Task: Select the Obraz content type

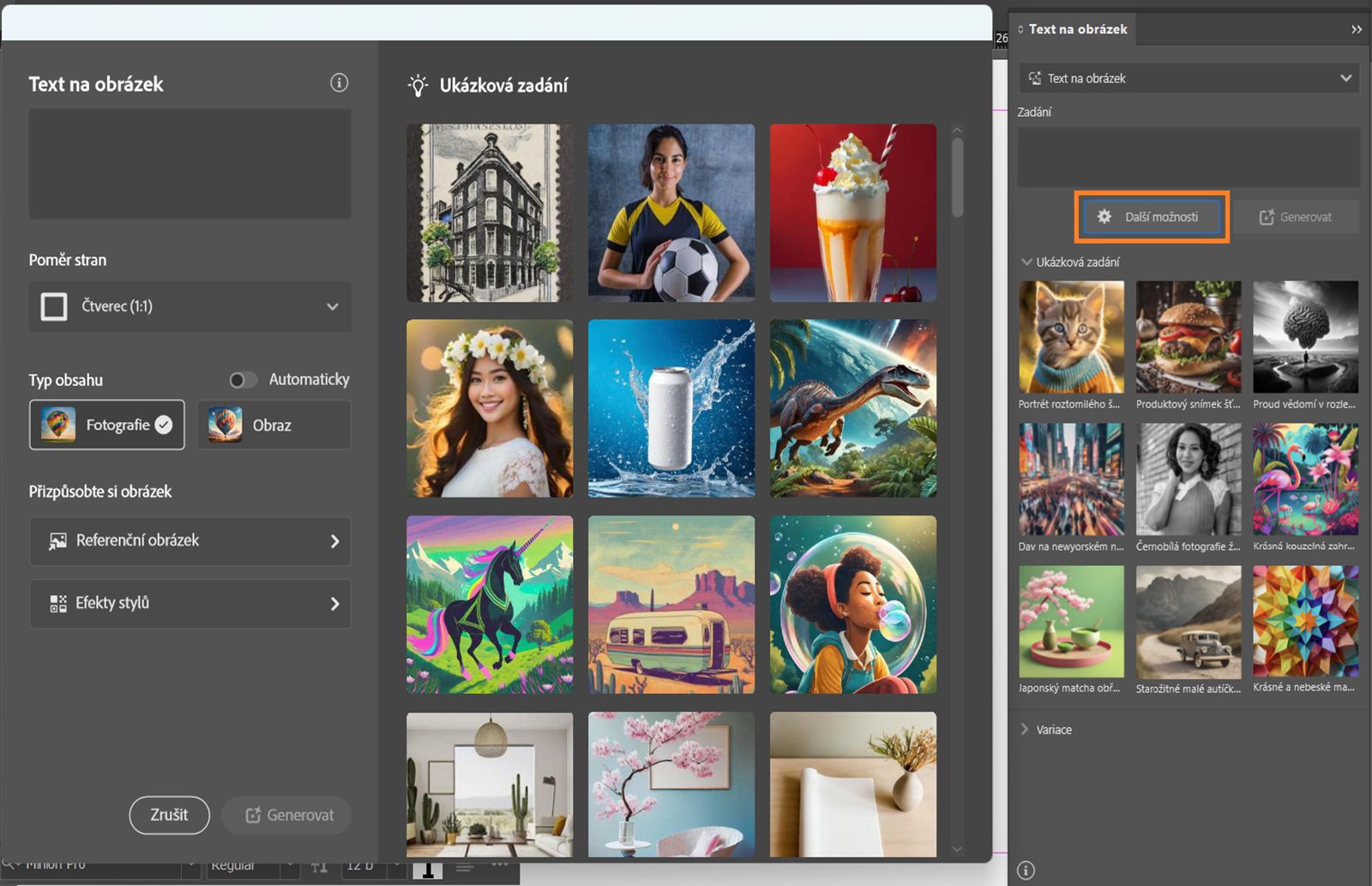Action: click(274, 425)
